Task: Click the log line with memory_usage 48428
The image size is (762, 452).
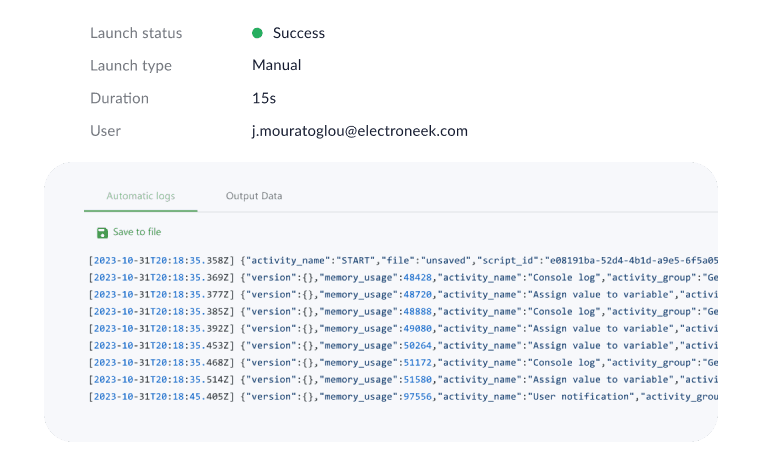Action: pyautogui.click(x=400, y=277)
